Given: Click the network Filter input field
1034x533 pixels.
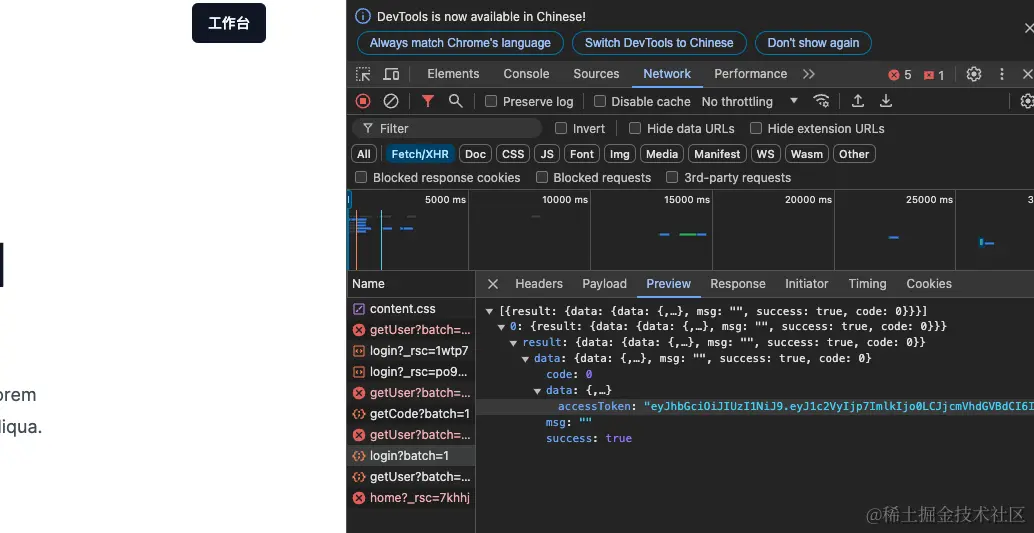Looking at the screenshot, I should (447, 128).
